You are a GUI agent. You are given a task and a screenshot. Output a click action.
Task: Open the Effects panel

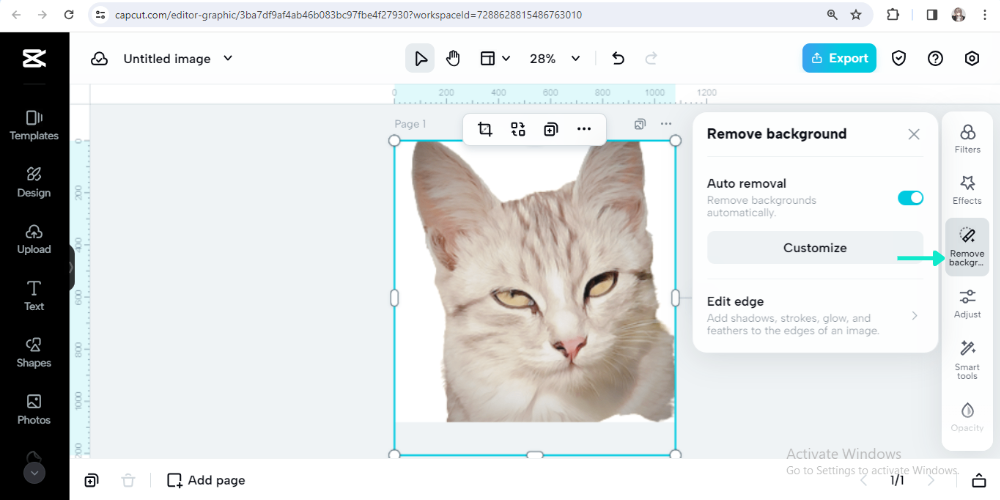click(967, 189)
